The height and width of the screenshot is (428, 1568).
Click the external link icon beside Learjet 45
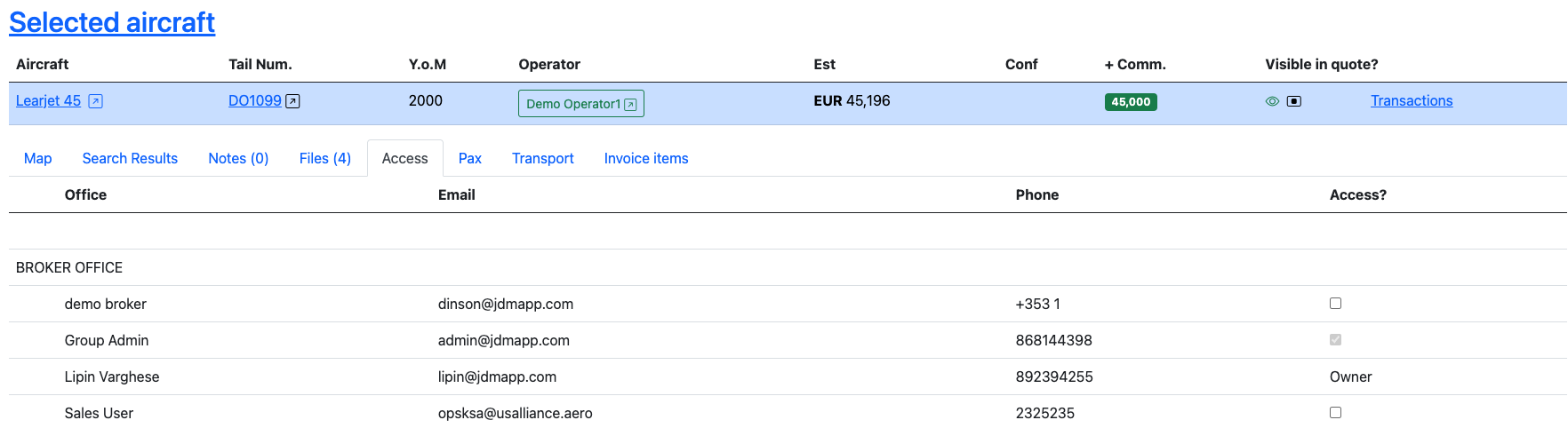tap(96, 101)
